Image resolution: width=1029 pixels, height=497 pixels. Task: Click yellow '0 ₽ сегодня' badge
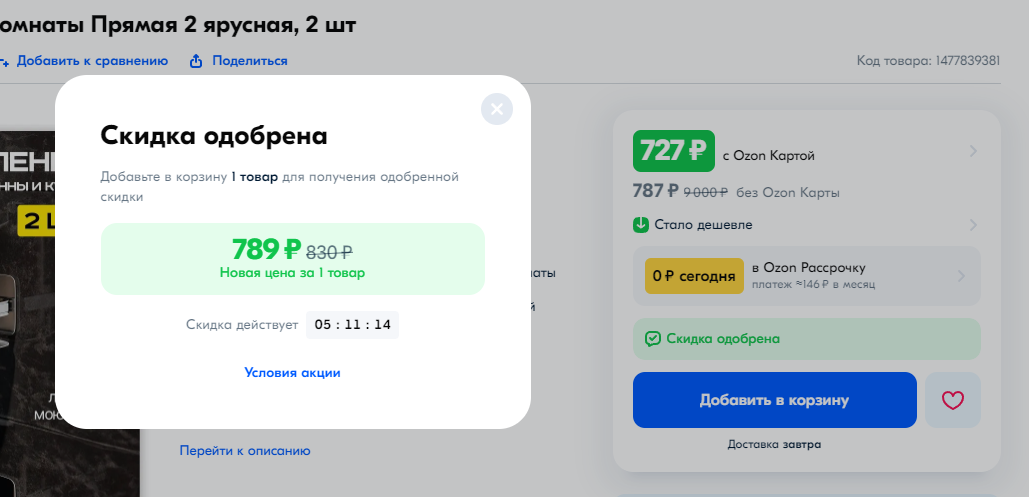tap(693, 276)
